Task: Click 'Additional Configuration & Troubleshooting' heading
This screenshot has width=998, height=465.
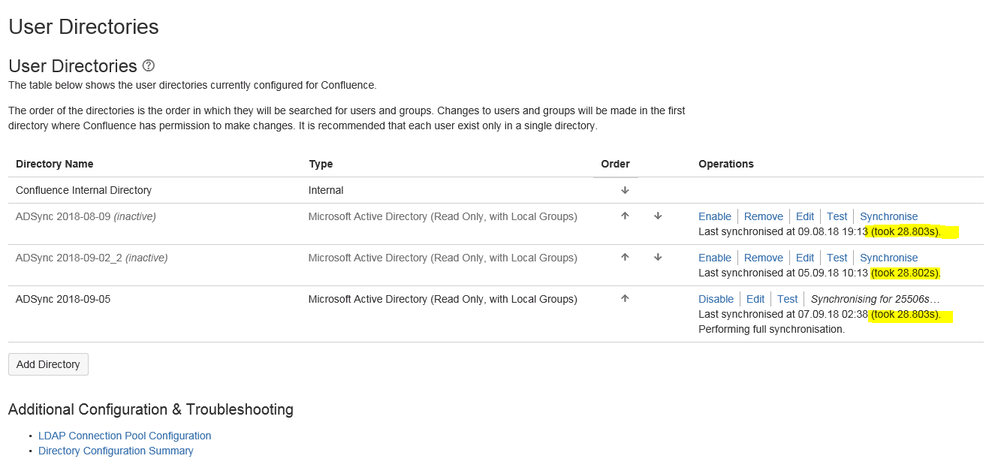Action: [151, 409]
